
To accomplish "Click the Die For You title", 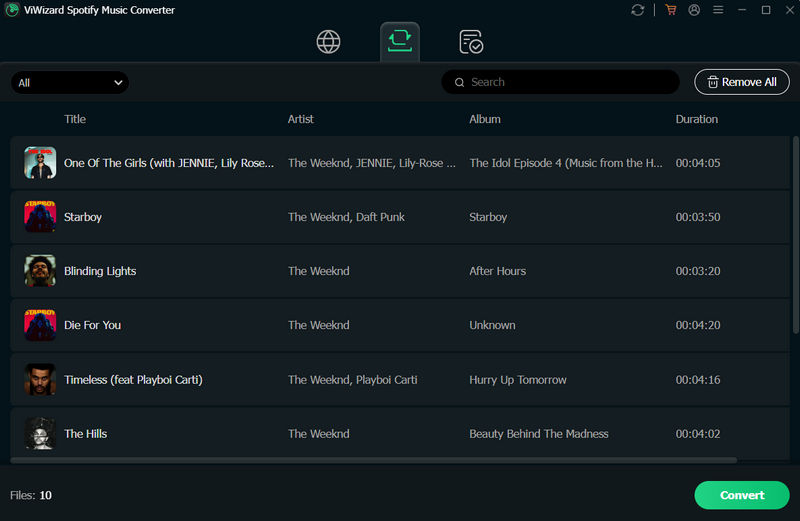I will pos(92,325).
